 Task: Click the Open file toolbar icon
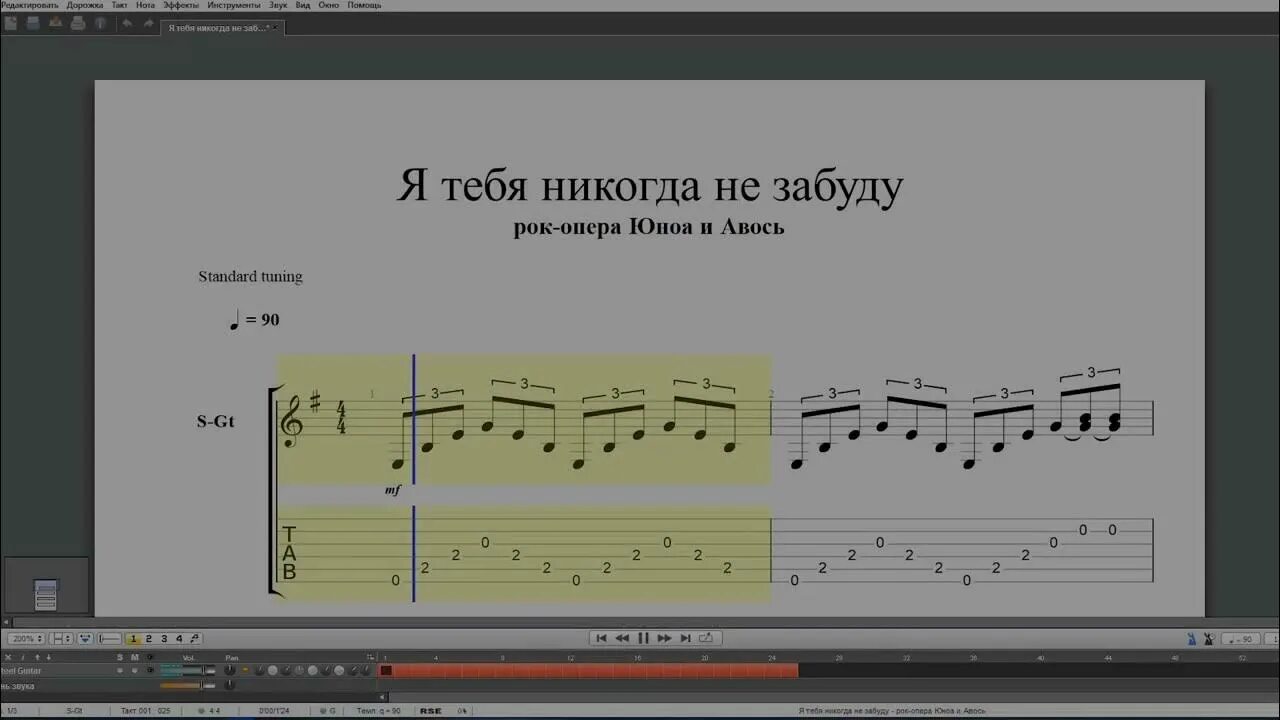tap(33, 23)
